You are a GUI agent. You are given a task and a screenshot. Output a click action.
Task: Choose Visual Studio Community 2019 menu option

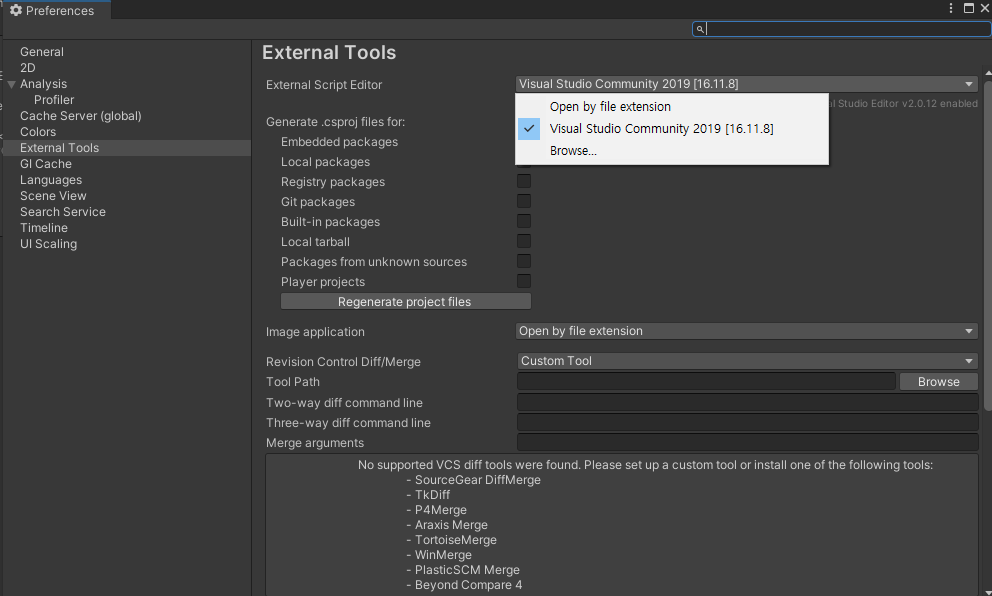[x=672, y=128]
